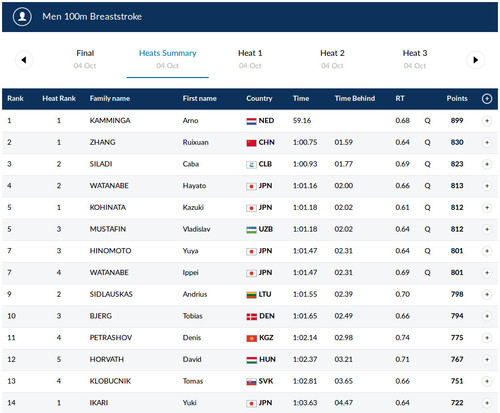Image resolution: width=500 pixels, height=413 pixels.
Task: Open plus icon on HORVATH row
Action: pos(487,359)
